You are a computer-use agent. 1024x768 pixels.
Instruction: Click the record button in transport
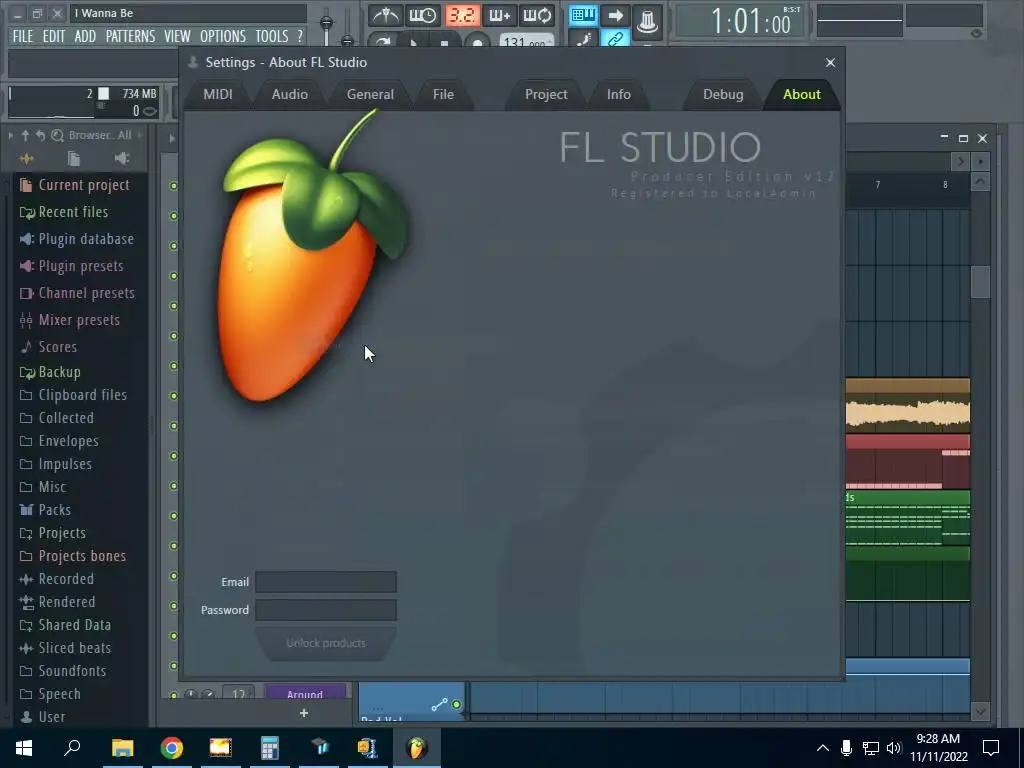pos(477,42)
